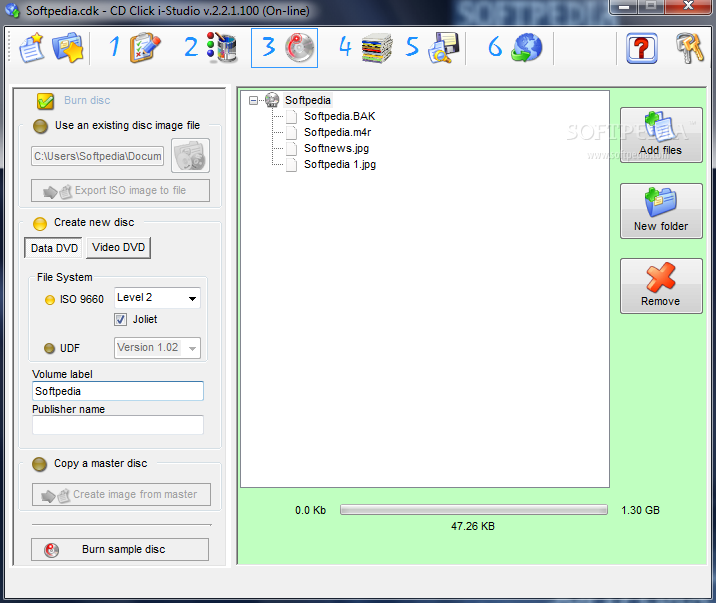Click the keys license icon
The height and width of the screenshot is (603, 716).
pos(690,47)
